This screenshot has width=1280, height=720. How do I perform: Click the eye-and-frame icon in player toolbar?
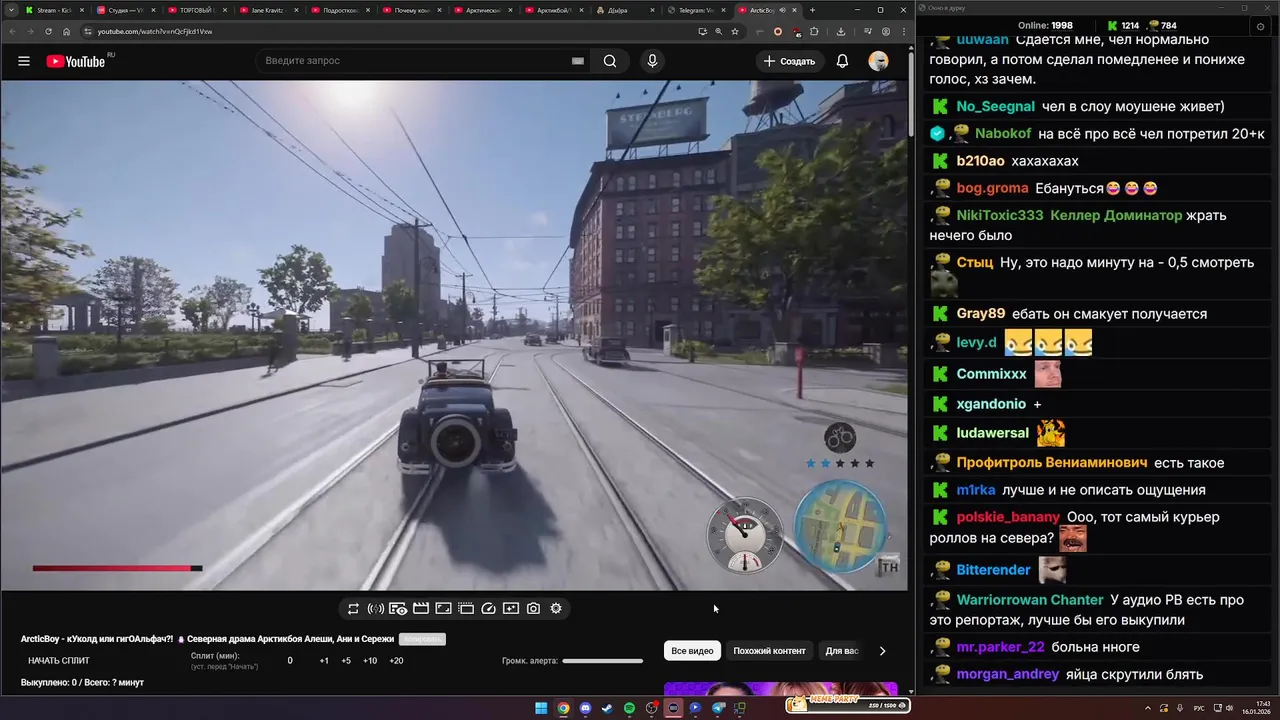coord(398,608)
